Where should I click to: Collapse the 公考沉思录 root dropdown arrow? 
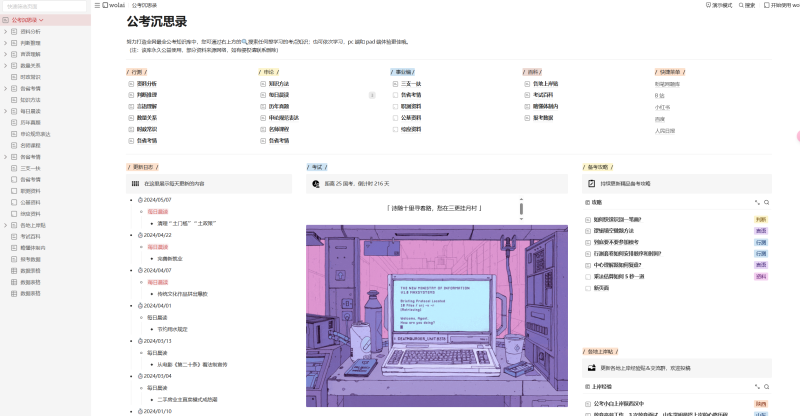[x=41, y=20]
